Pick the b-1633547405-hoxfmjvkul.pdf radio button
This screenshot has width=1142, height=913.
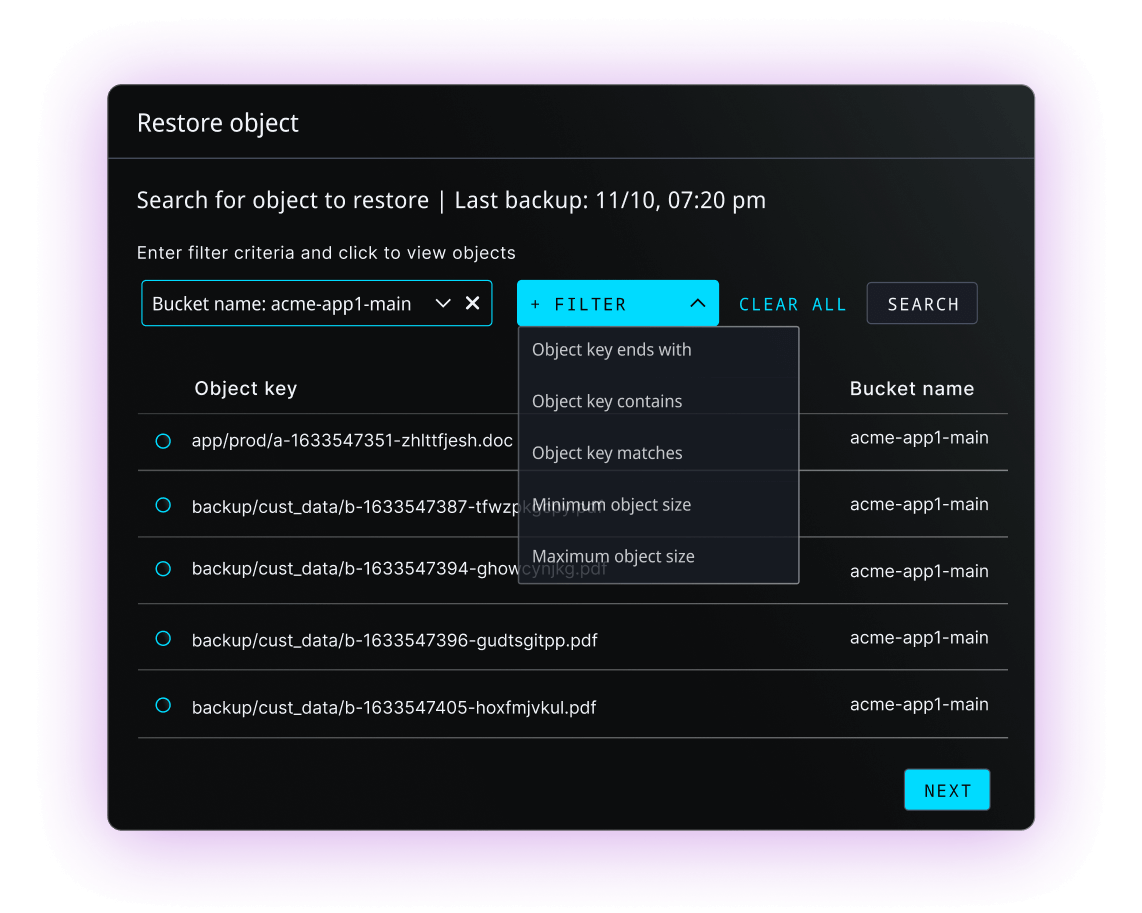(163, 706)
